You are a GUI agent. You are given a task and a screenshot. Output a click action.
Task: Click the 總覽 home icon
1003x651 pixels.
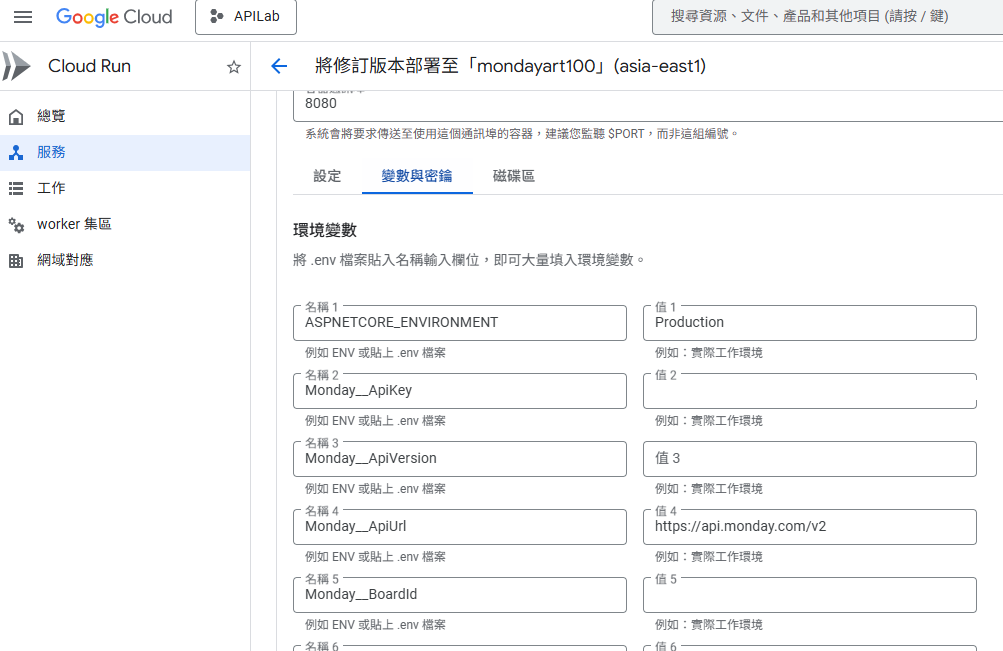[x=16, y=116]
